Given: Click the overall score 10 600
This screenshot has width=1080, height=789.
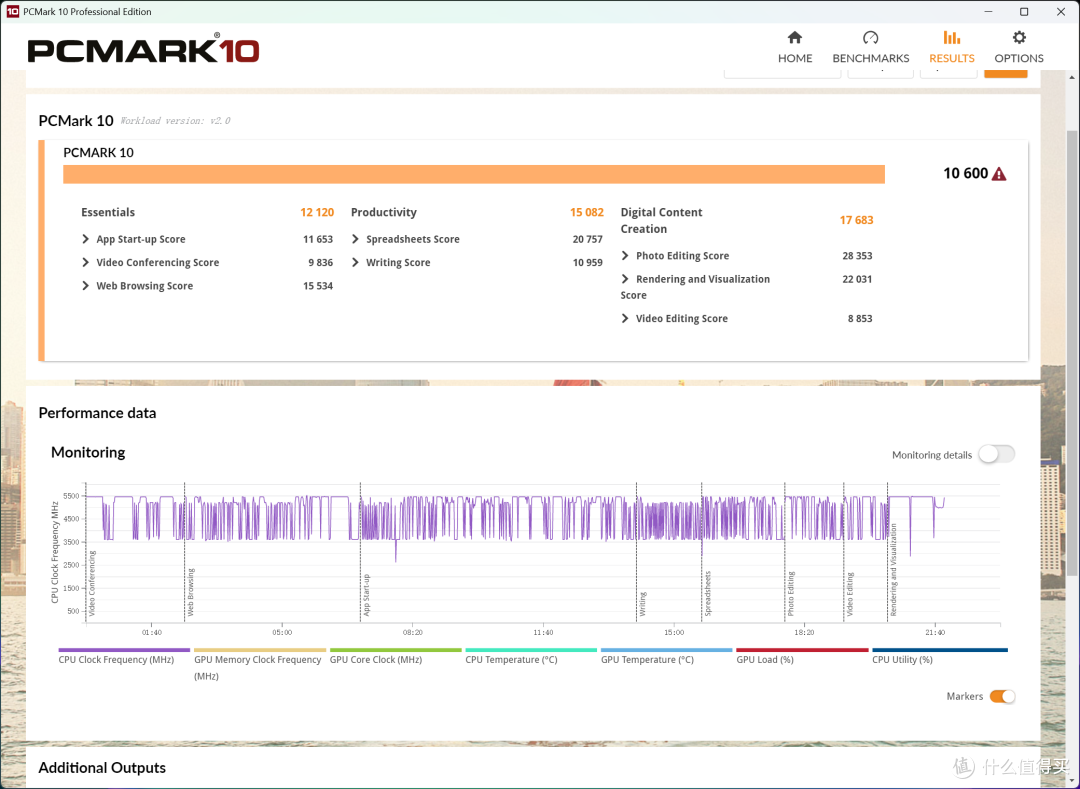Looking at the screenshot, I should tap(965, 173).
